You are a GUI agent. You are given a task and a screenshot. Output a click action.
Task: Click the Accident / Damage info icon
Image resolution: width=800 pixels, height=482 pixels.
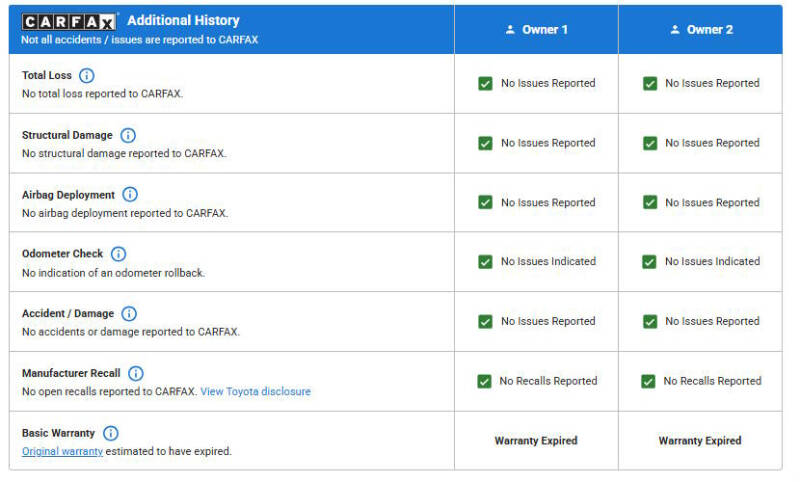(x=129, y=314)
